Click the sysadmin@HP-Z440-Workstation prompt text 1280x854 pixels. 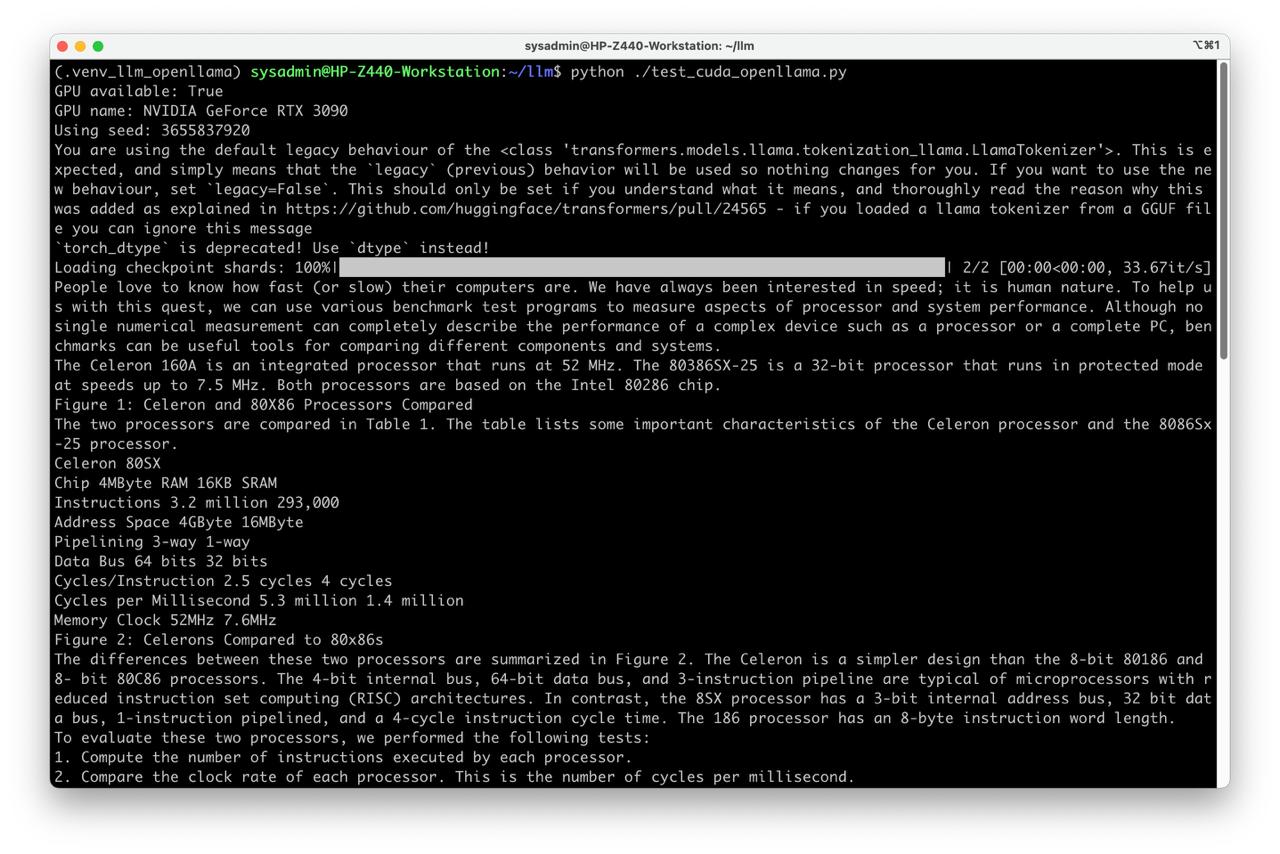click(x=374, y=72)
